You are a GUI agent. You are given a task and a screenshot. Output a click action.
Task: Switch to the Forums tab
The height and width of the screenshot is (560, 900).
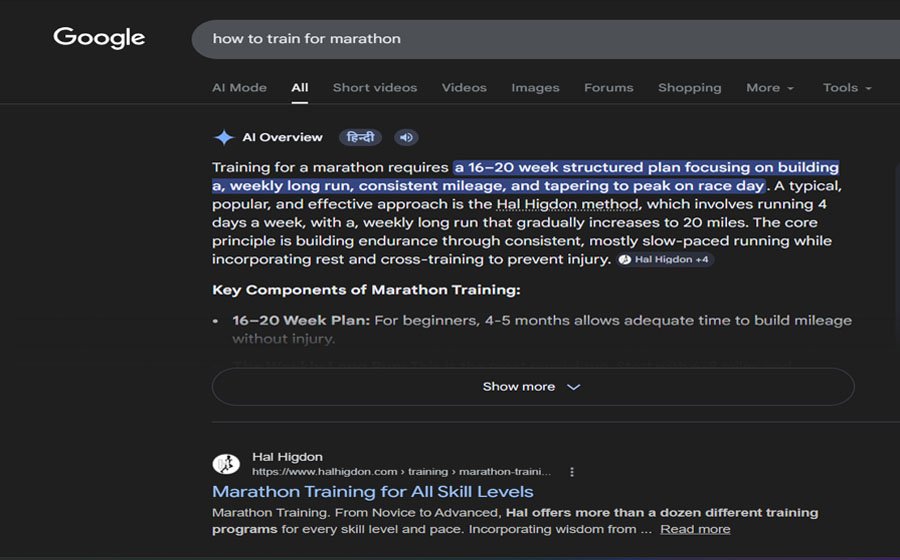[x=608, y=88]
